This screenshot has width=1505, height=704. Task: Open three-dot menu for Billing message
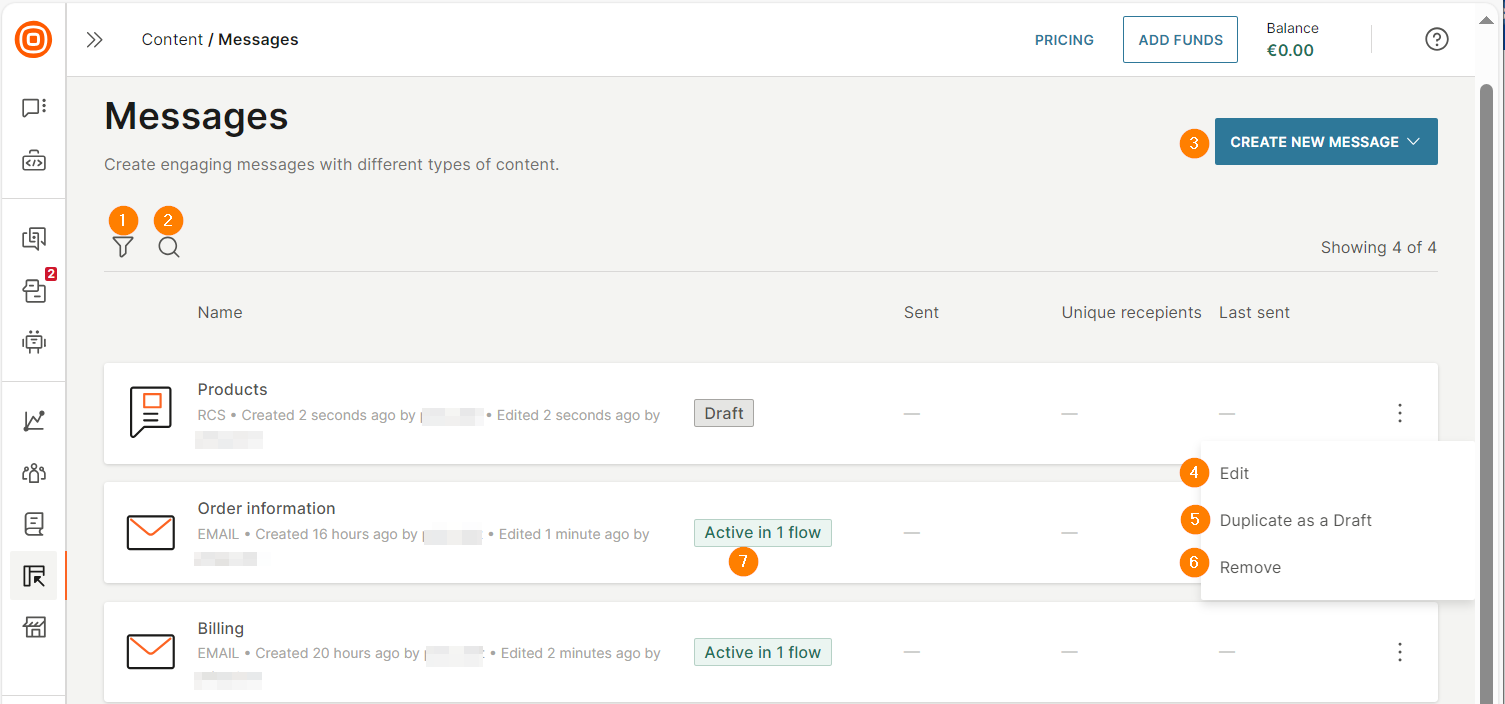tap(1399, 652)
